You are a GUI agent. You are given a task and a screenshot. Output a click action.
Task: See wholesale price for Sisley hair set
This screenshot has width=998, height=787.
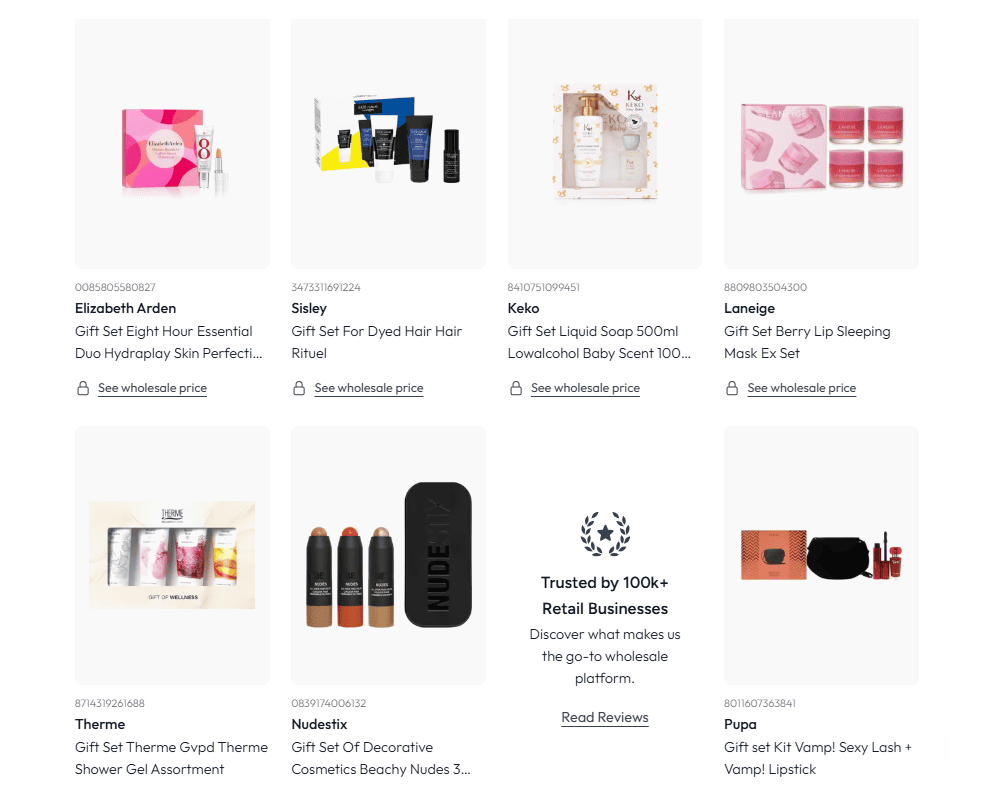click(369, 388)
